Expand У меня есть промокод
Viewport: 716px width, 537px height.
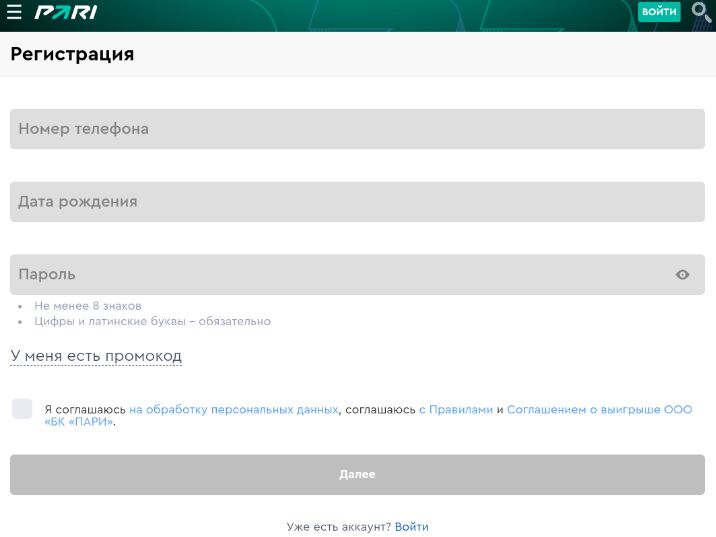coord(96,356)
